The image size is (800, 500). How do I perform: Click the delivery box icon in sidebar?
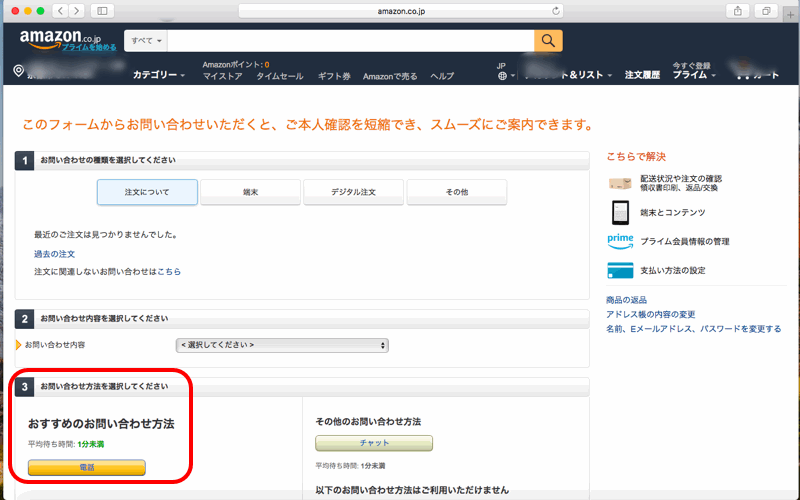point(620,184)
